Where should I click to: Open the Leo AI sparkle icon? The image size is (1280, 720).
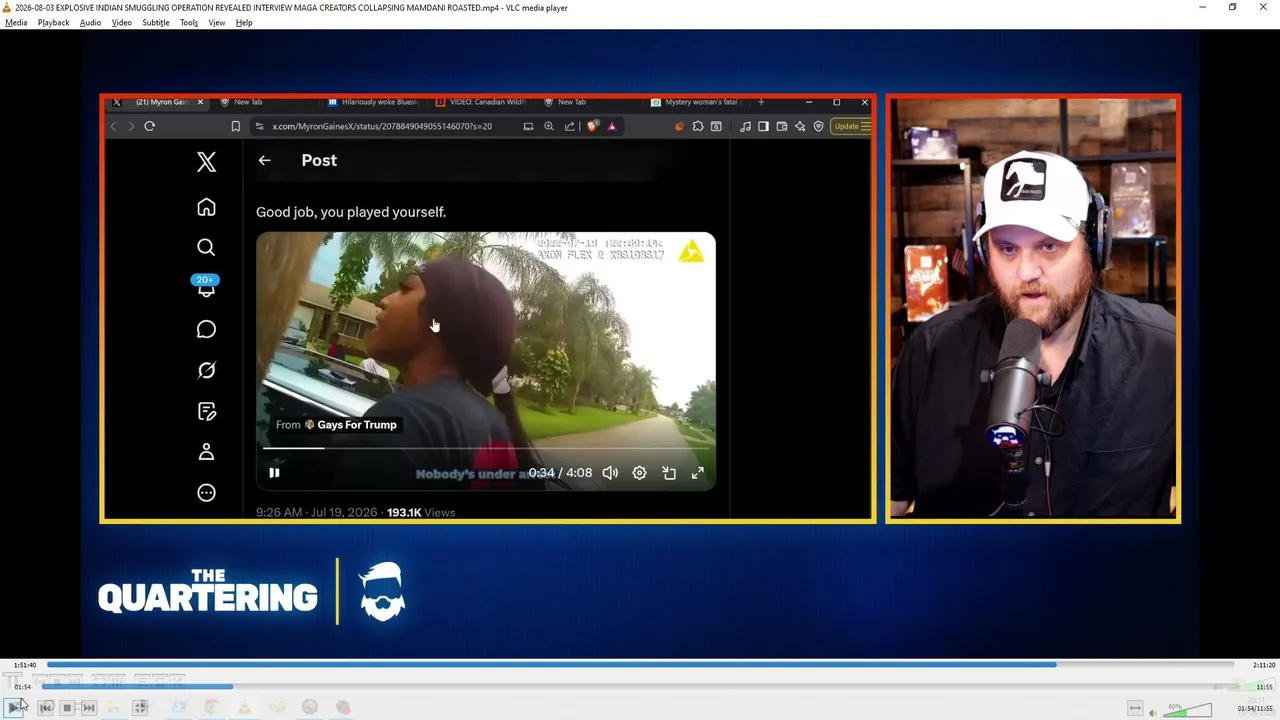click(x=800, y=126)
